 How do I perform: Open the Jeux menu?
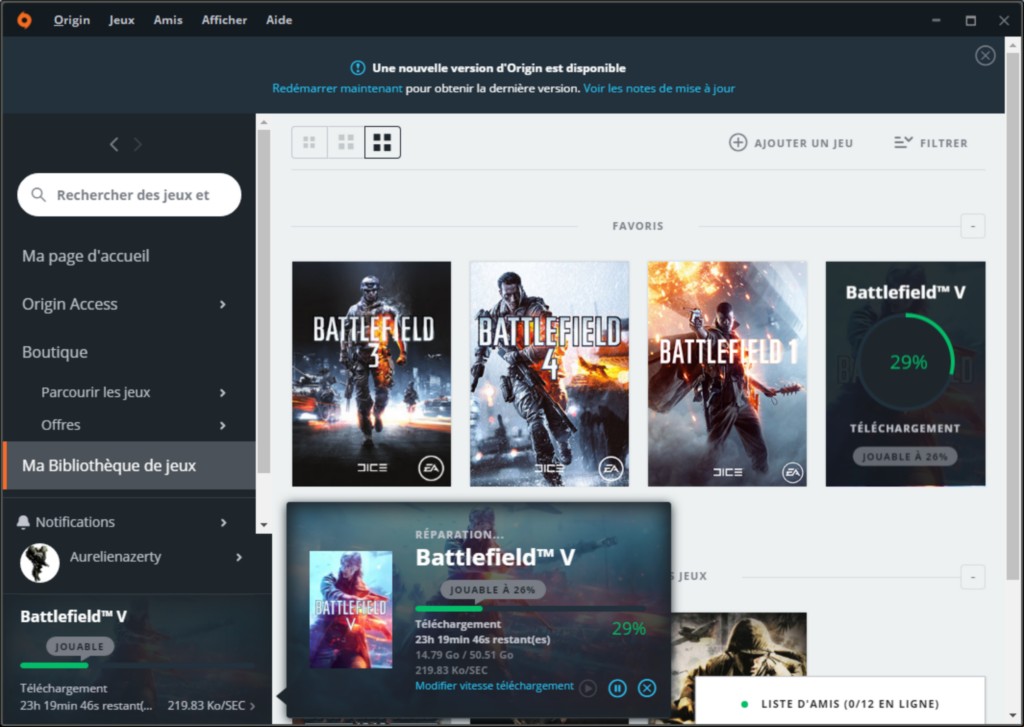point(121,20)
